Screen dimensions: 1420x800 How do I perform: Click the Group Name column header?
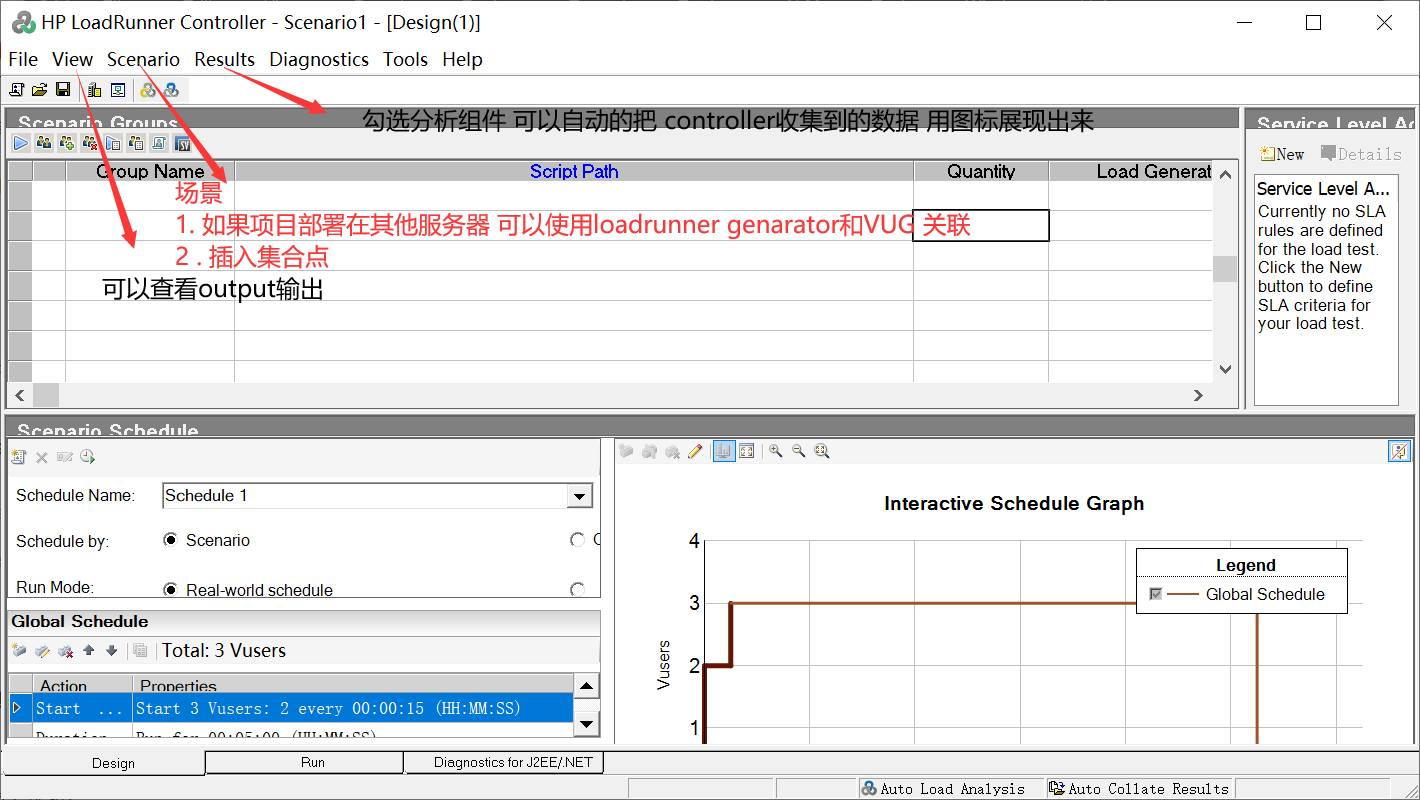click(150, 171)
